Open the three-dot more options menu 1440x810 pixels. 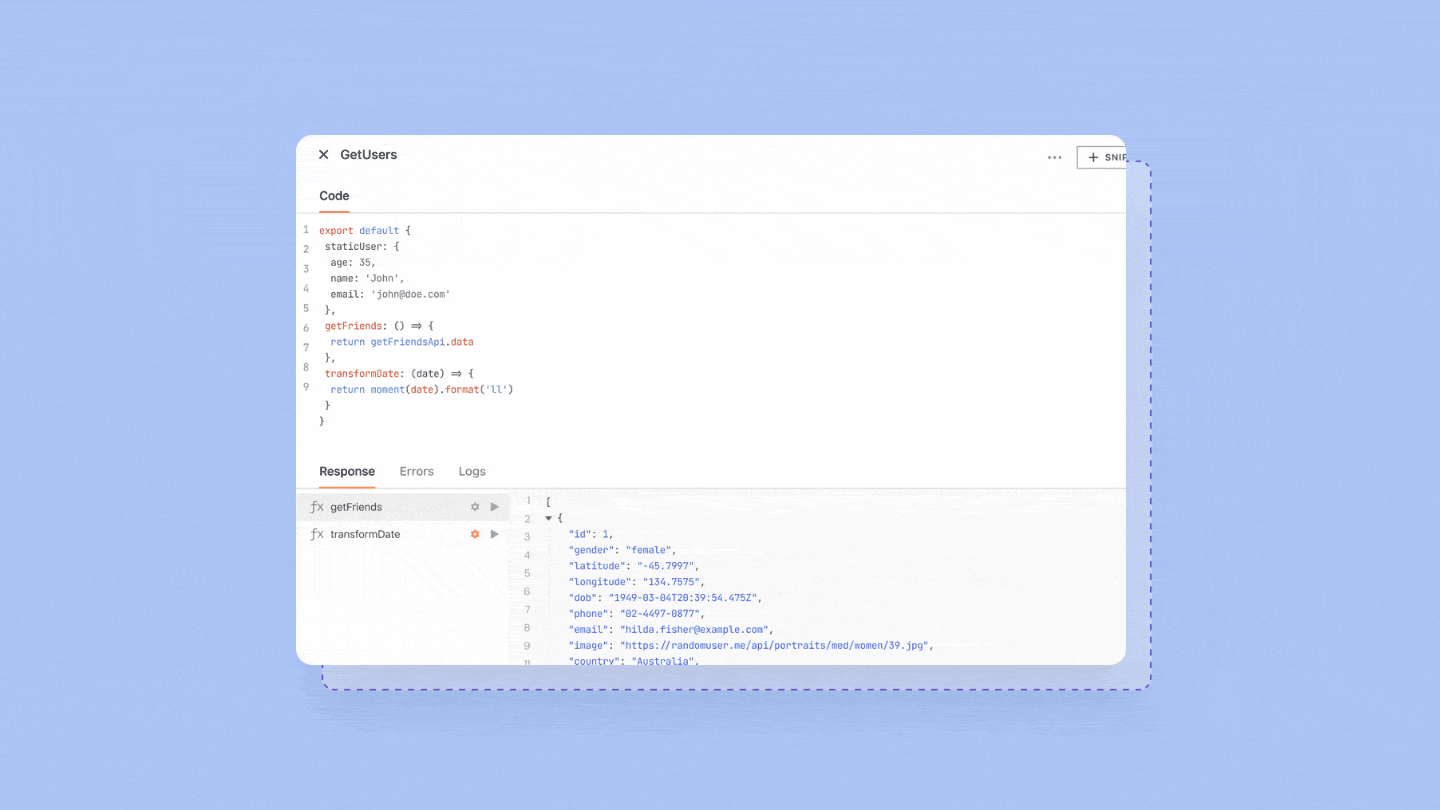coord(1054,158)
